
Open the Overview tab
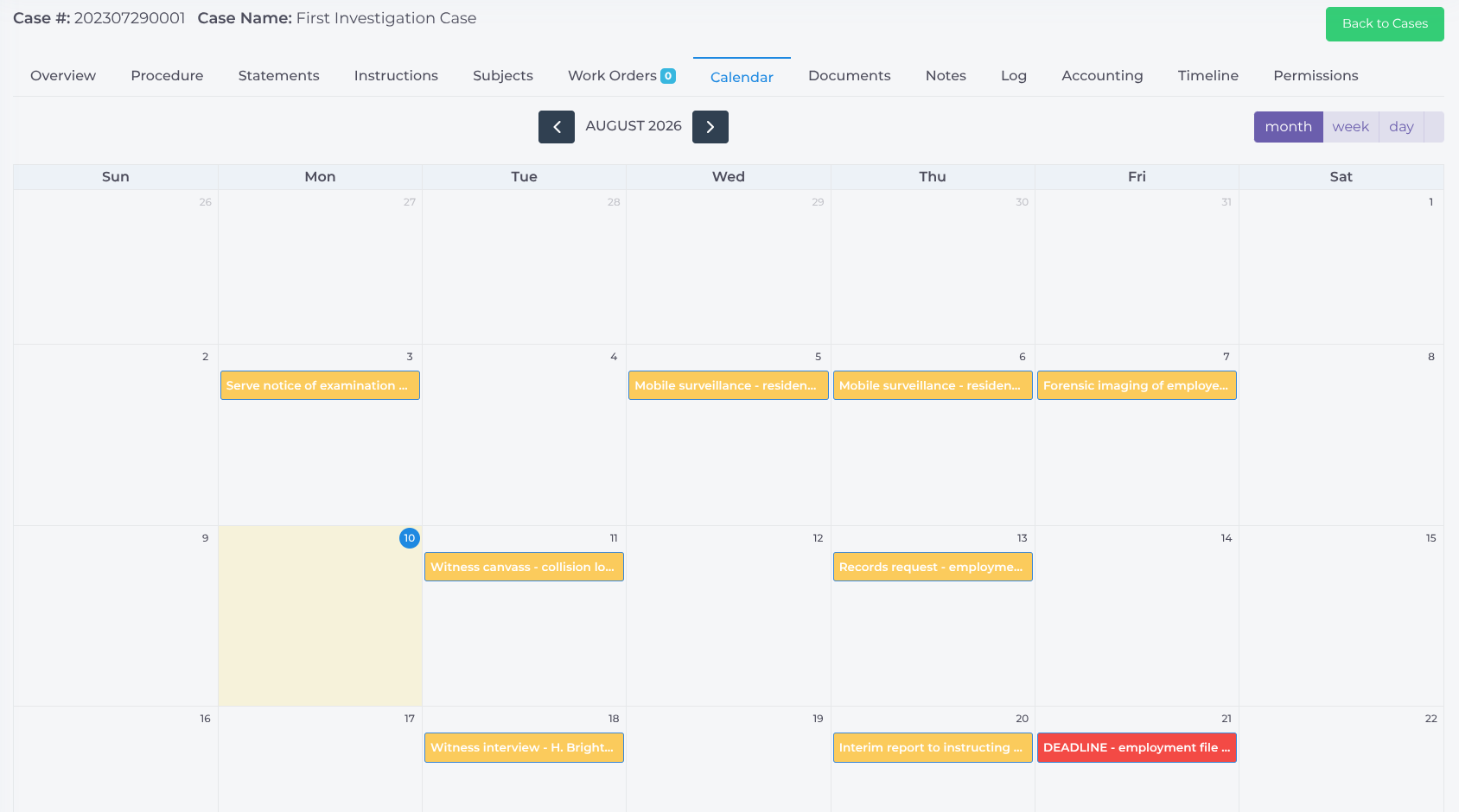[63, 76]
